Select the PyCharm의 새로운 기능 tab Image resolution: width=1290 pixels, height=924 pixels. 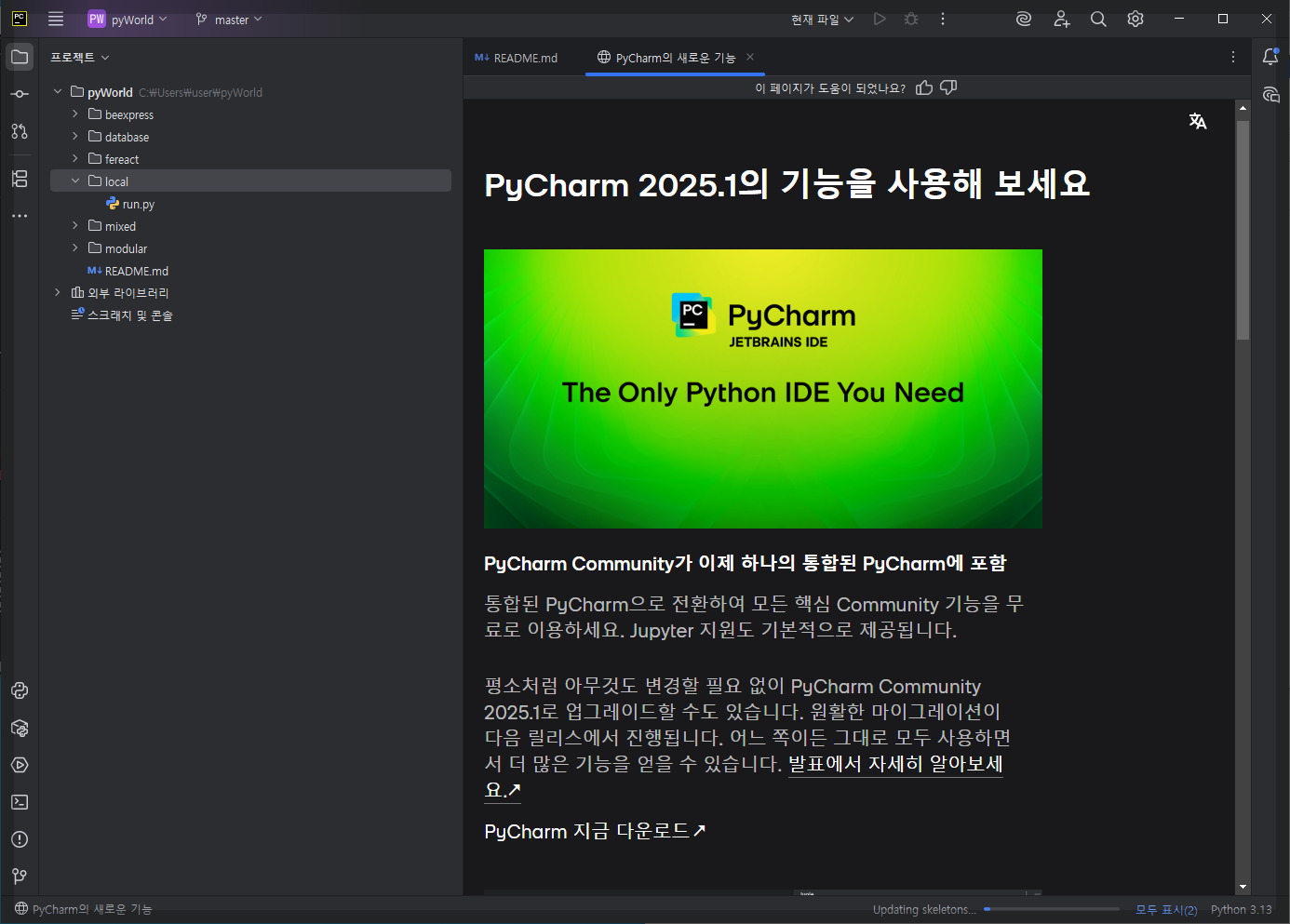(x=676, y=58)
